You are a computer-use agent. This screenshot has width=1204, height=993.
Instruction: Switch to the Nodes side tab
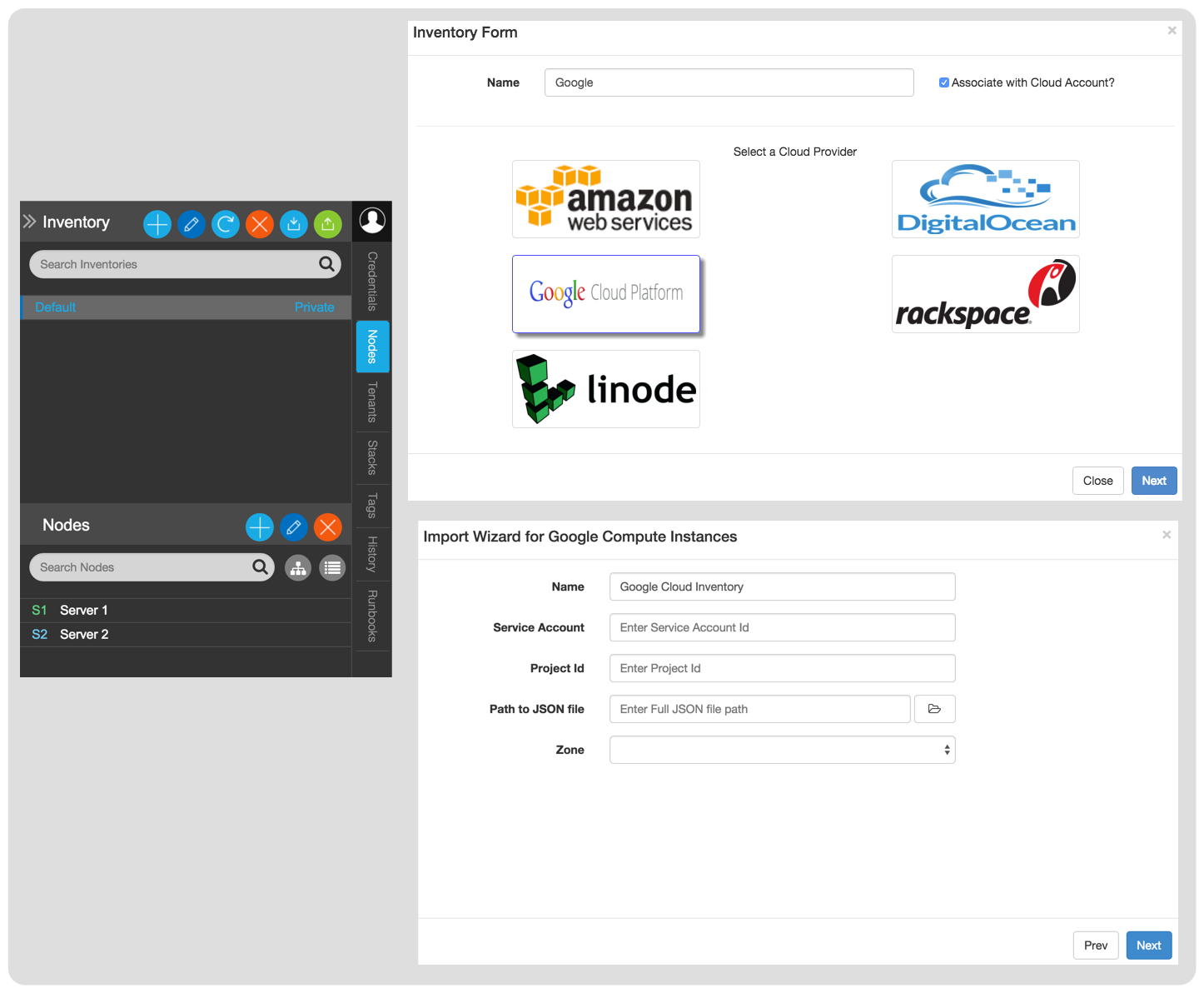[372, 347]
